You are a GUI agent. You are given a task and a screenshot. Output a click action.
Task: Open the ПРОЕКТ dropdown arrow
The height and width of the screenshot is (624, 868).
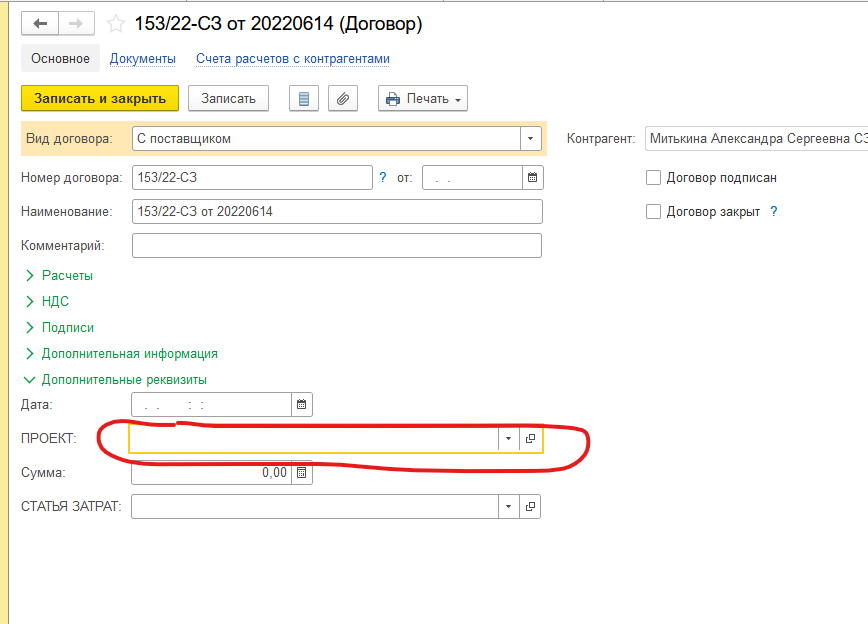coord(508,439)
